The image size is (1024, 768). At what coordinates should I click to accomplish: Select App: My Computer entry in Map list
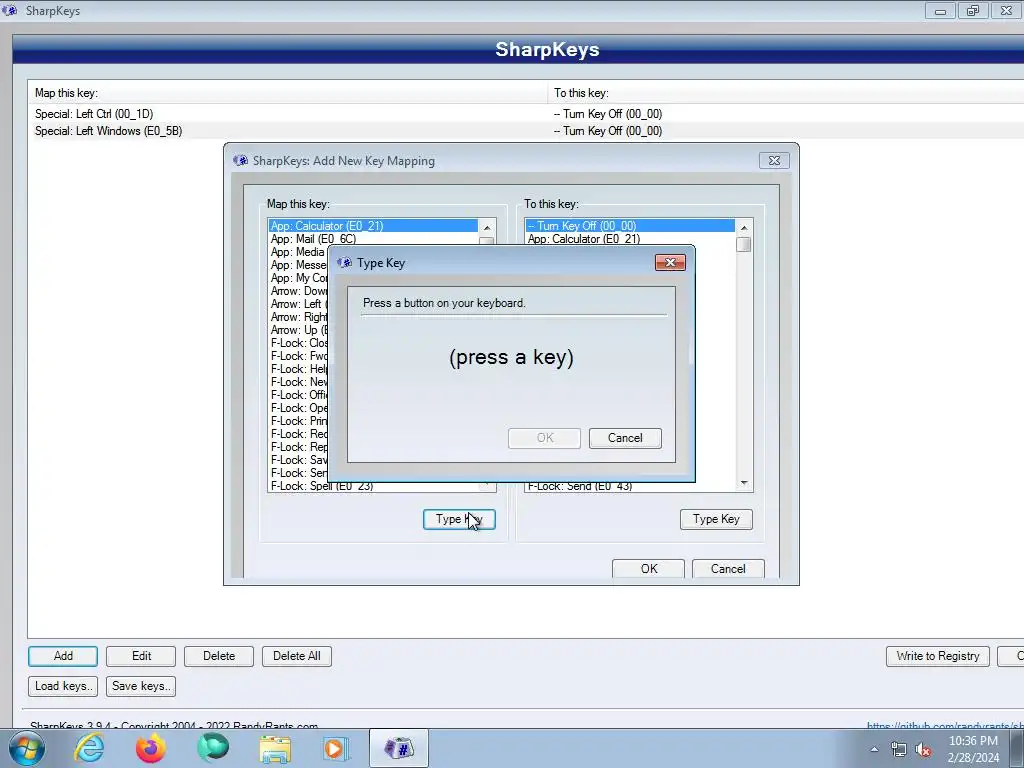click(299, 278)
